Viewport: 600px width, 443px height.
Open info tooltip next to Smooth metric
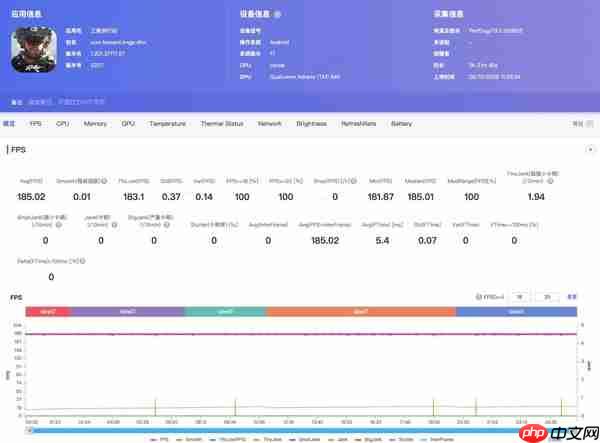coord(104,181)
